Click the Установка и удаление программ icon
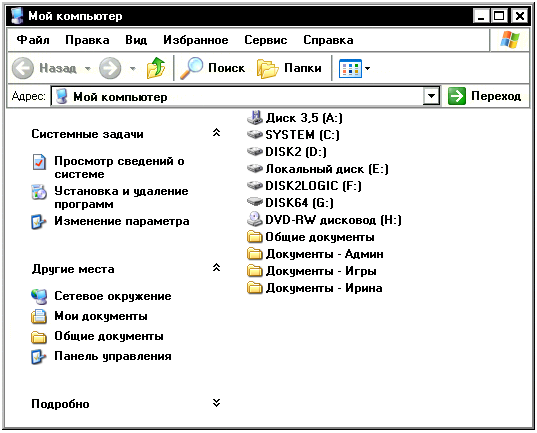 (39, 192)
